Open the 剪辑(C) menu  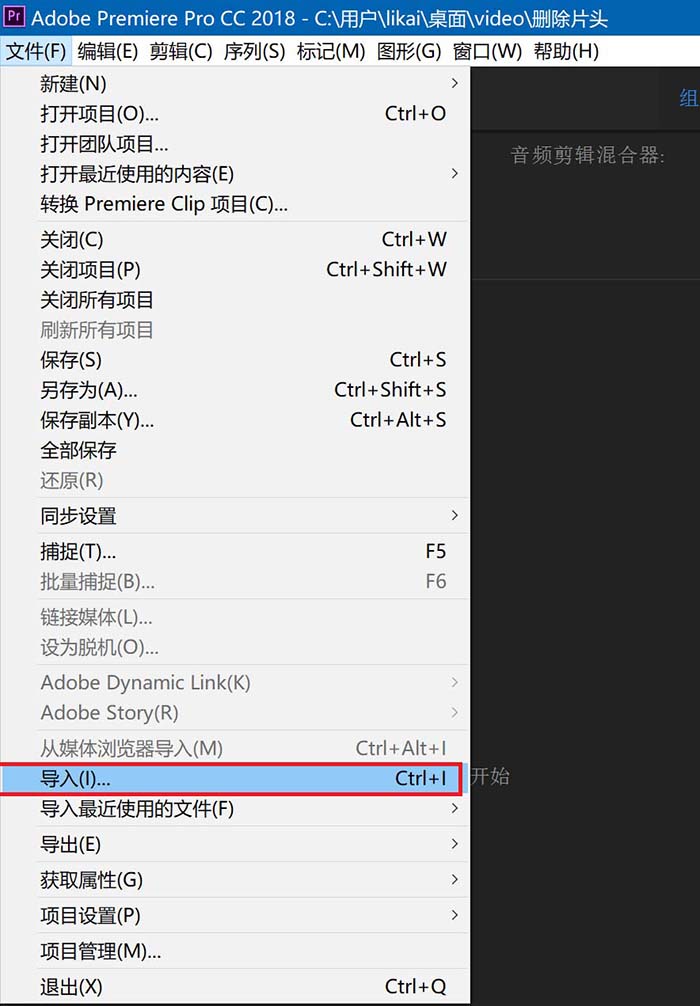click(181, 51)
